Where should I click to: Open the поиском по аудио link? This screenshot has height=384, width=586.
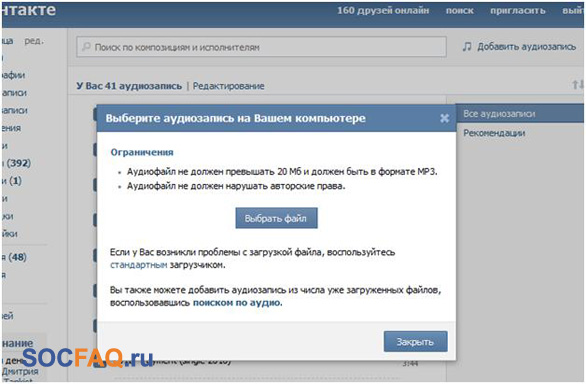point(237,302)
